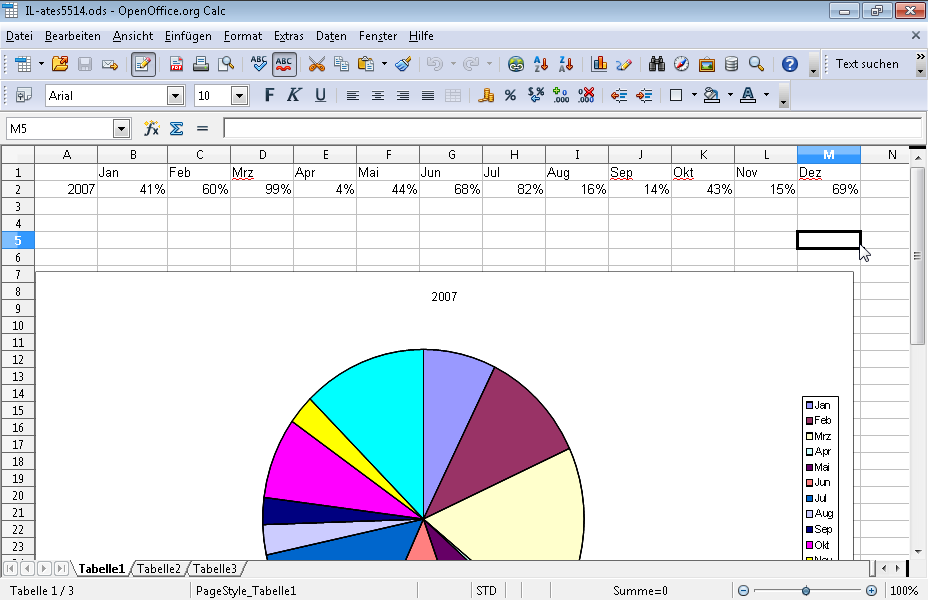Decrease indent icon

point(619,95)
